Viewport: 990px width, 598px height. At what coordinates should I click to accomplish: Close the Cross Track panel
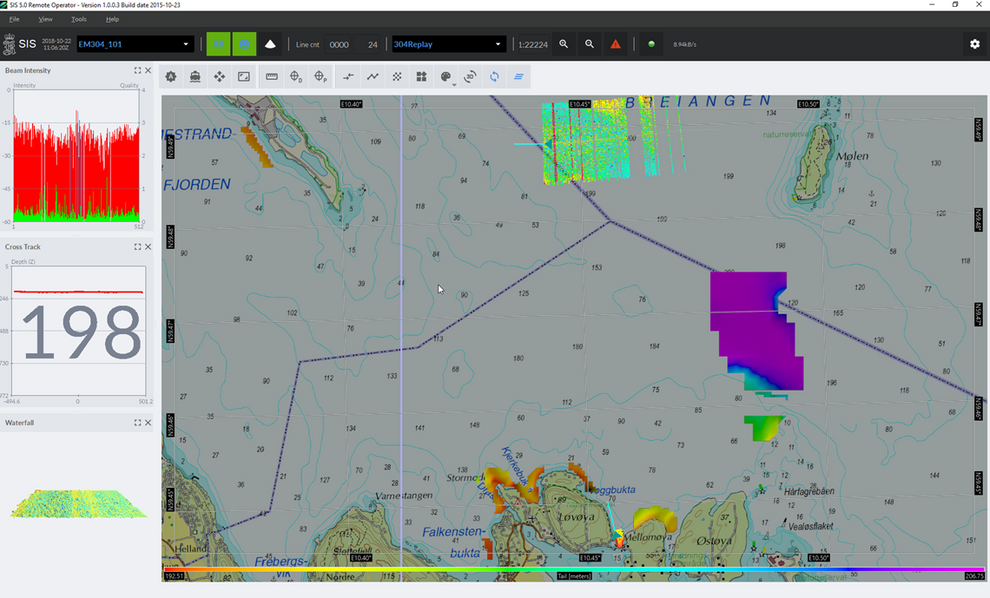pyautogui.click(x=149, y=247)
